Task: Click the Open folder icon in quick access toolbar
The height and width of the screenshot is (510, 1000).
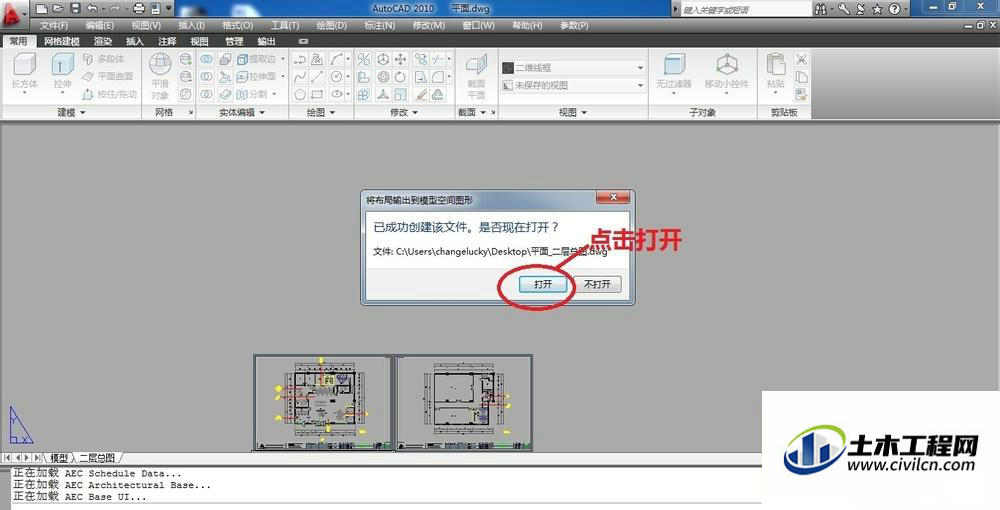Action: [59, 9]
